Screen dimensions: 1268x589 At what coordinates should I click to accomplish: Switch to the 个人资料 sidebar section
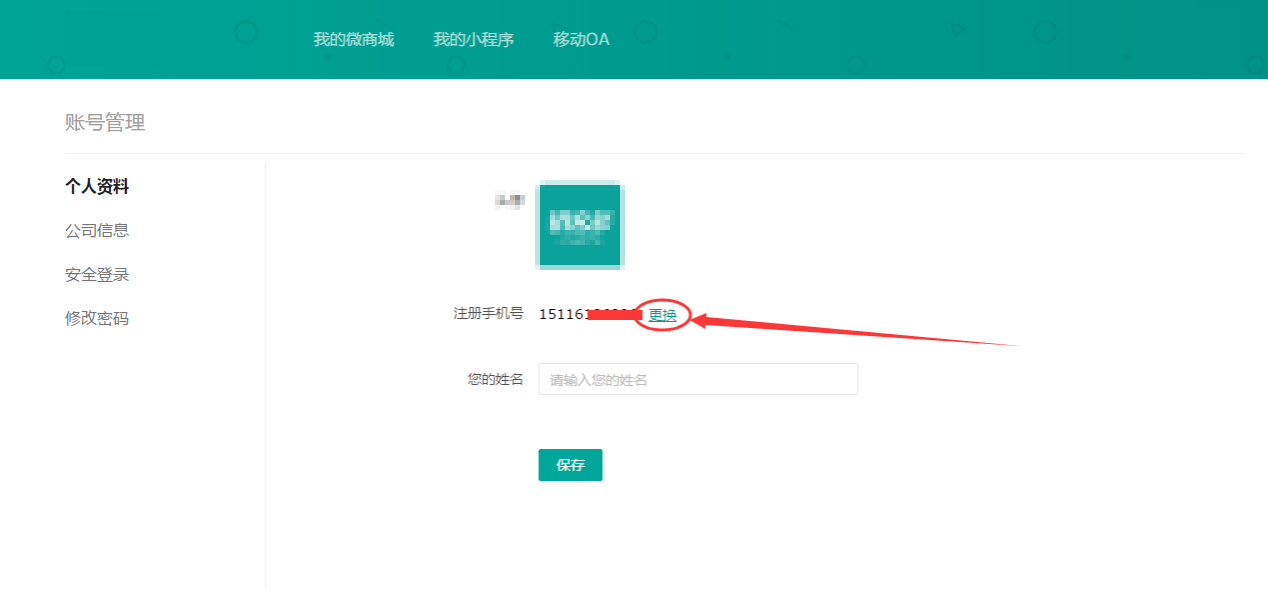click(x=97, y=187)
